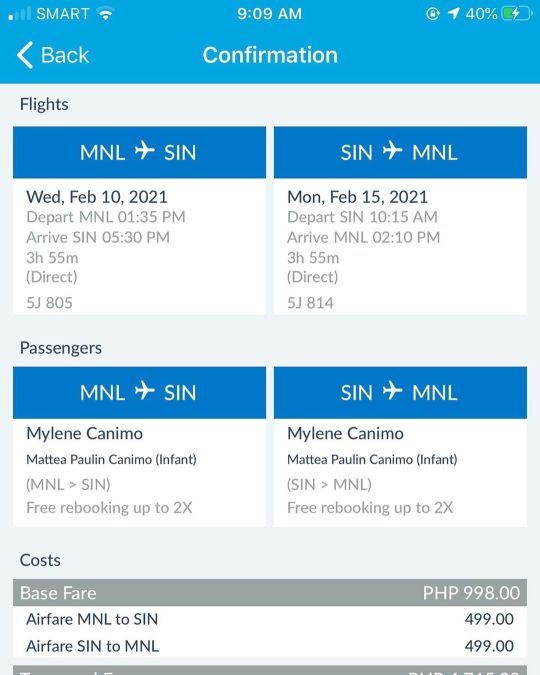
Task: Tap the location arrow icon in status bar
Action: coord(453,14)
